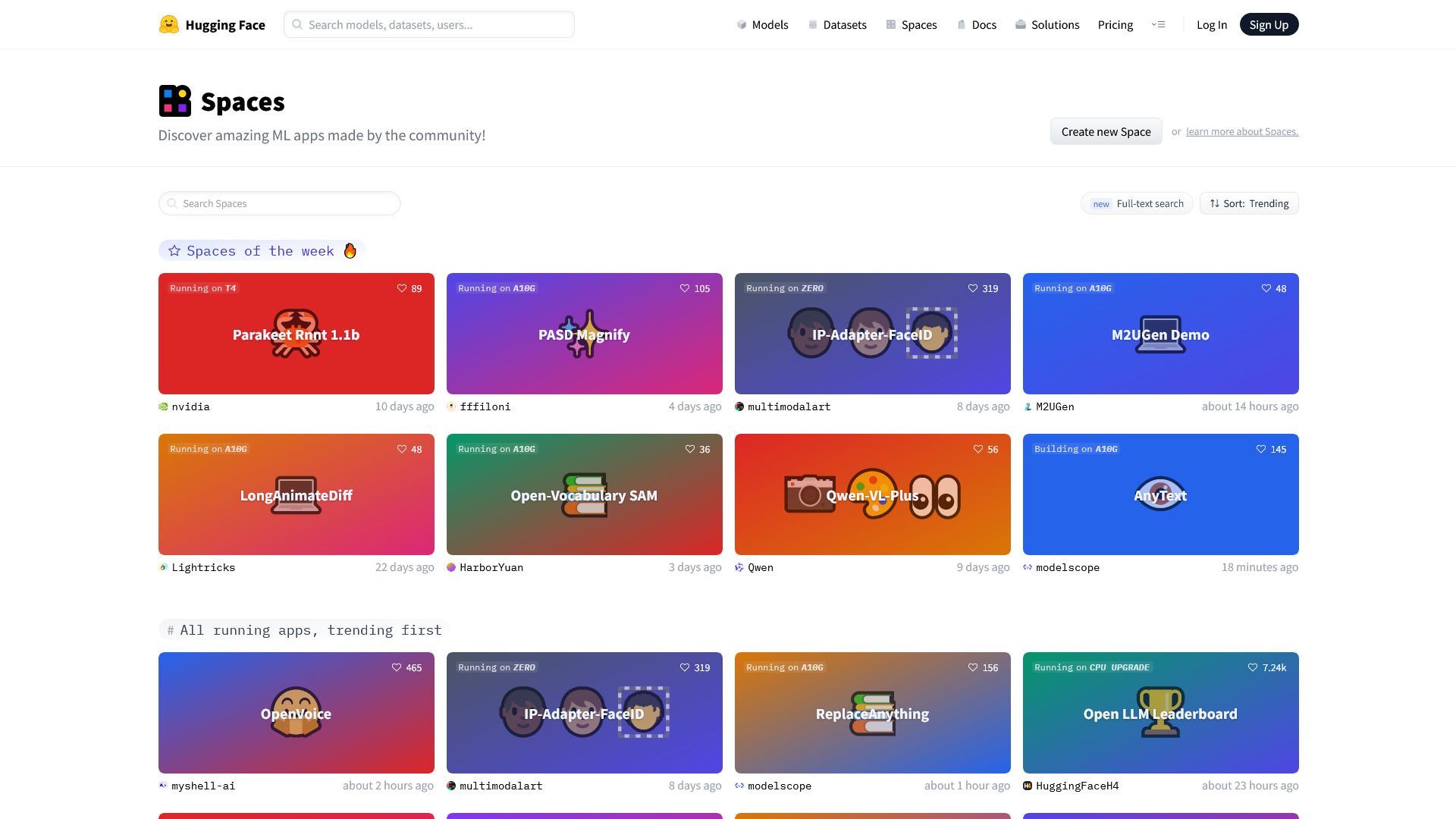
Task: Open the Open-Vocabulary SAM space card
Action: tap(584, 494)
